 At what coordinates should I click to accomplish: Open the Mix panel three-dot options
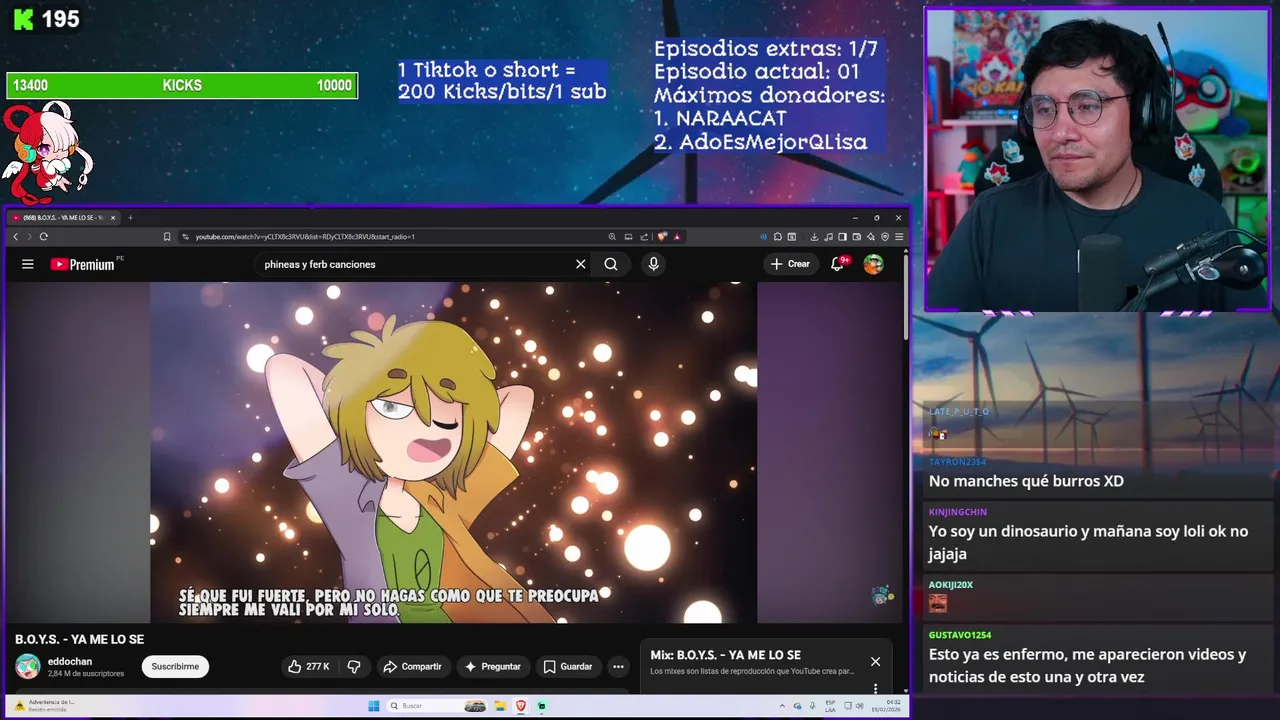875,688
